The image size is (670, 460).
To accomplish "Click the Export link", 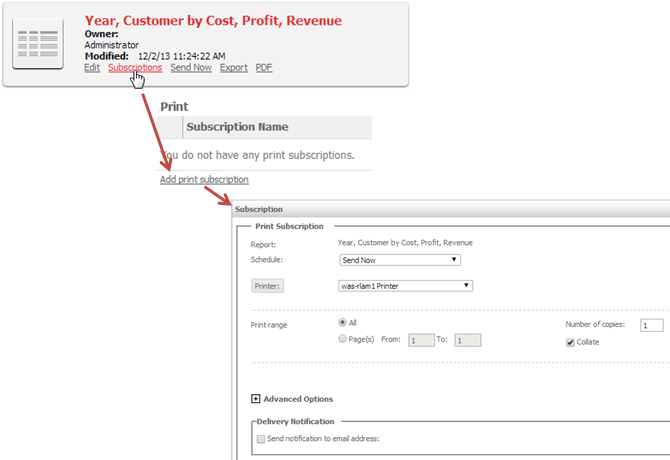I will [234, 67].
